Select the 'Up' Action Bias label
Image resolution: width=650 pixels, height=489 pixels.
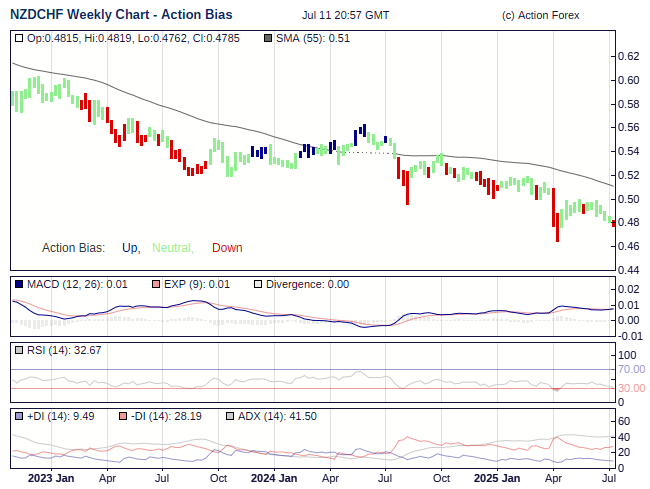(x=130, y=248)
